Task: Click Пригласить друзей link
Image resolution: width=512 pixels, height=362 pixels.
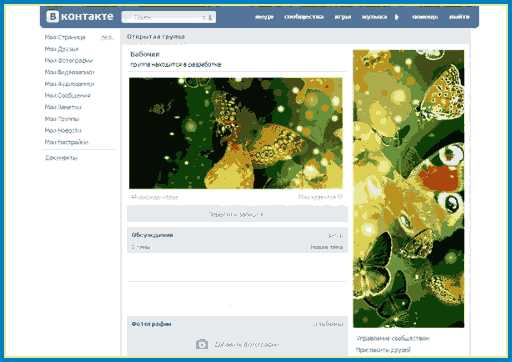Action: tap(383, 350)
